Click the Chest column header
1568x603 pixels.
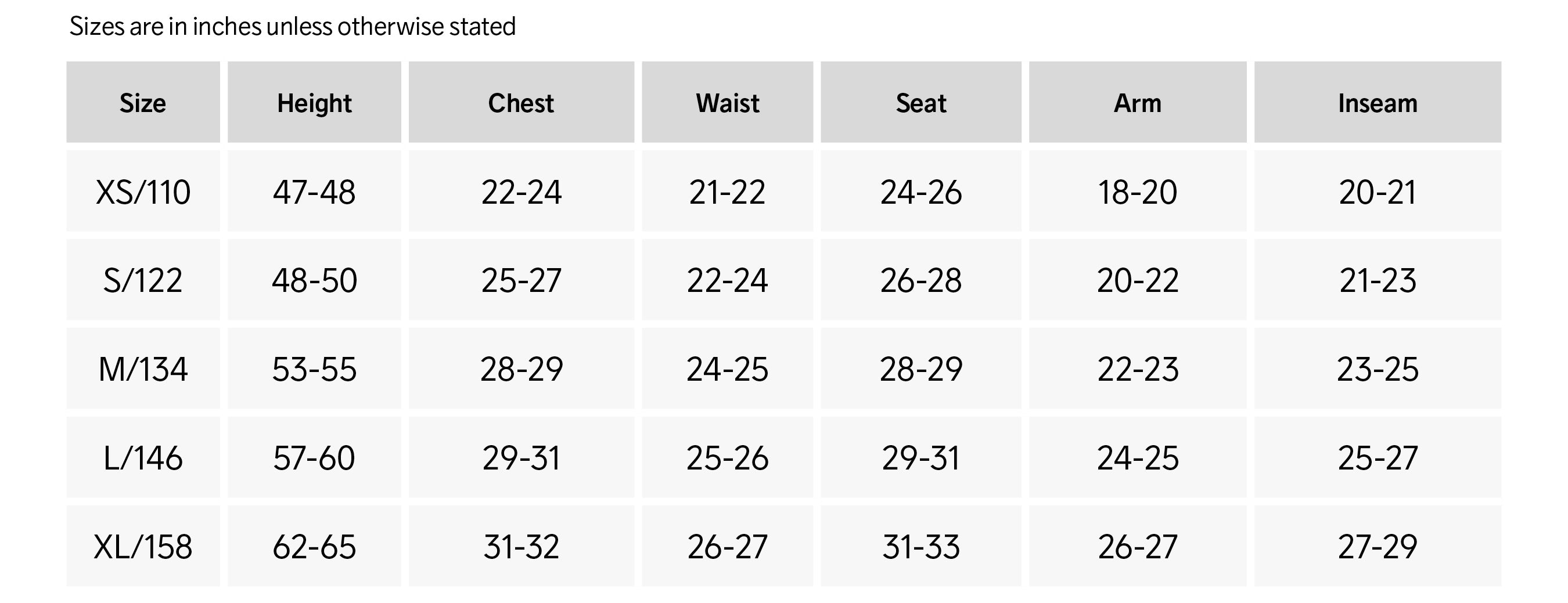tap(521, 103)
